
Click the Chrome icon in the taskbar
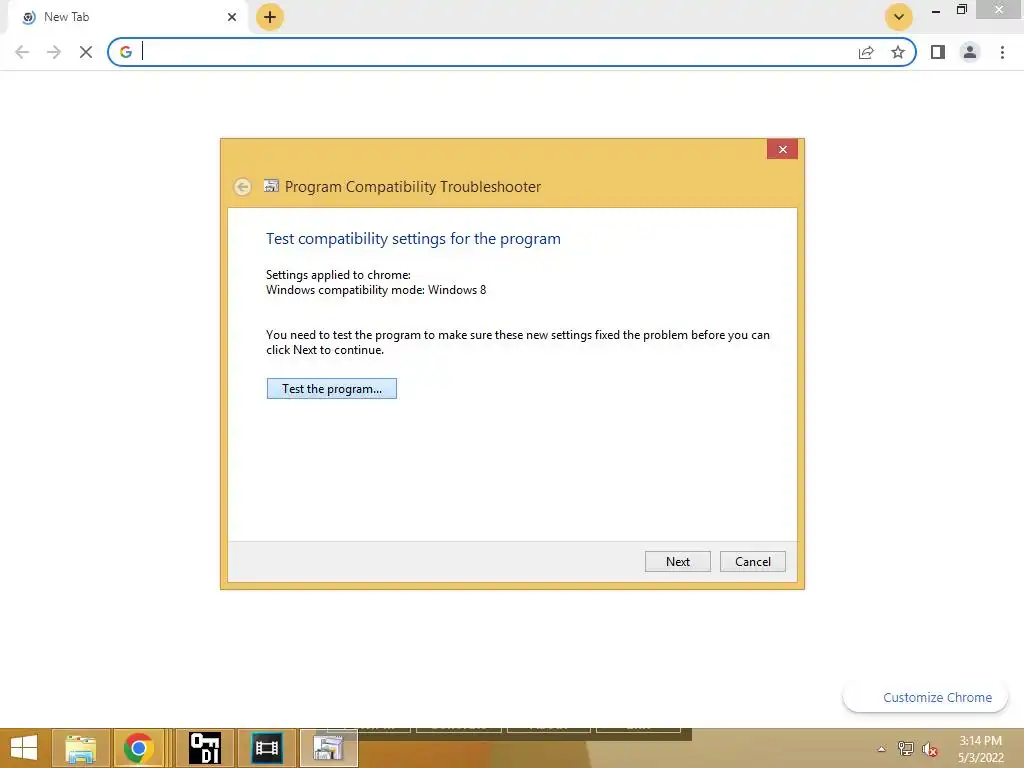138,748
